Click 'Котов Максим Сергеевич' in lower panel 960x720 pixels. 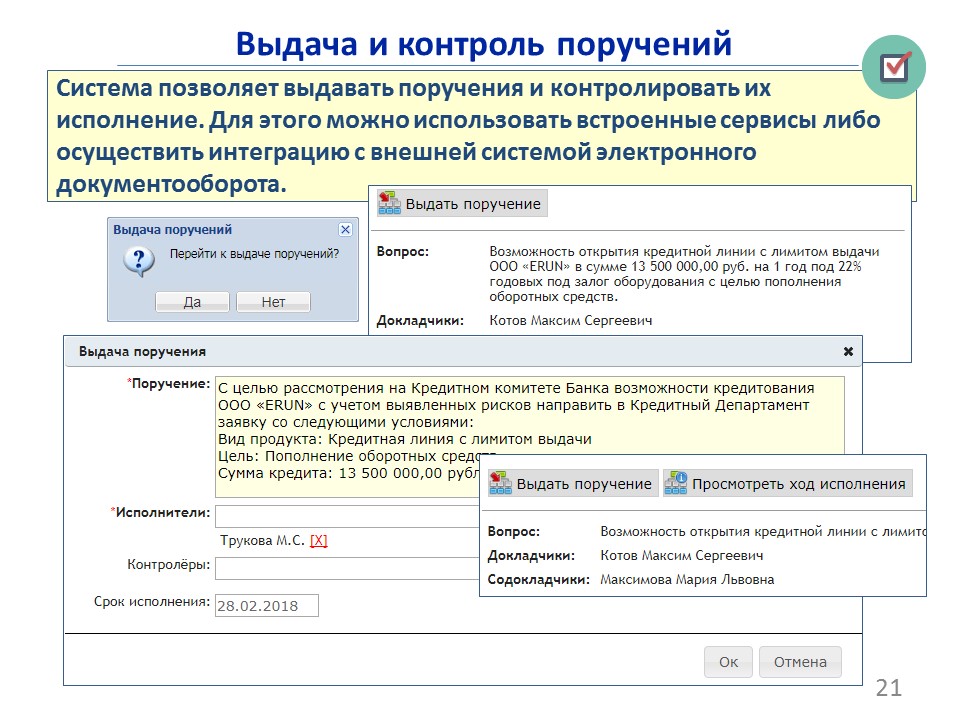click(x=681, y=555)
